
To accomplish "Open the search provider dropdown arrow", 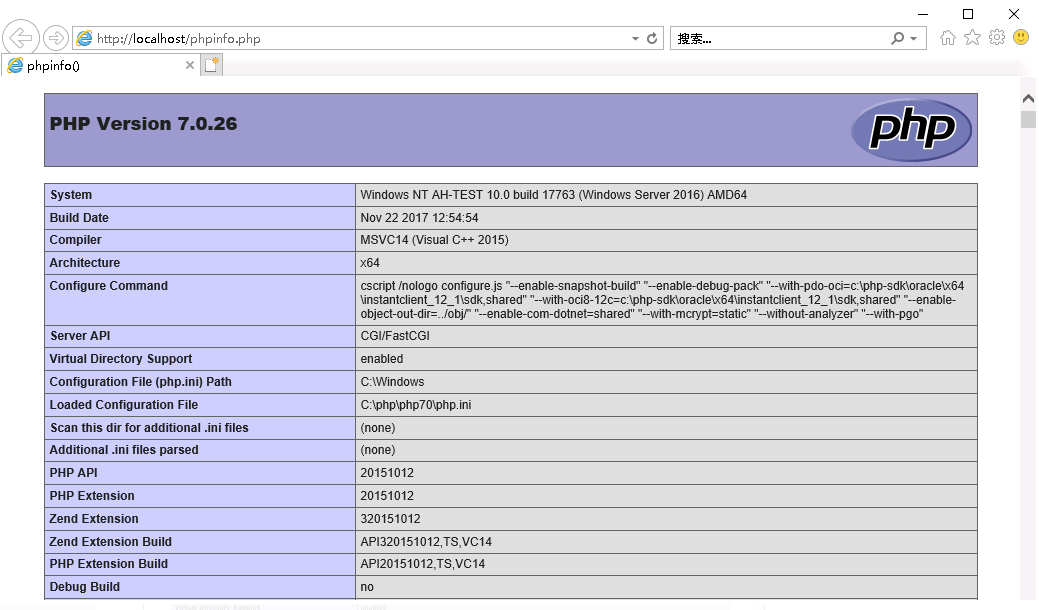I will (914, 39).
